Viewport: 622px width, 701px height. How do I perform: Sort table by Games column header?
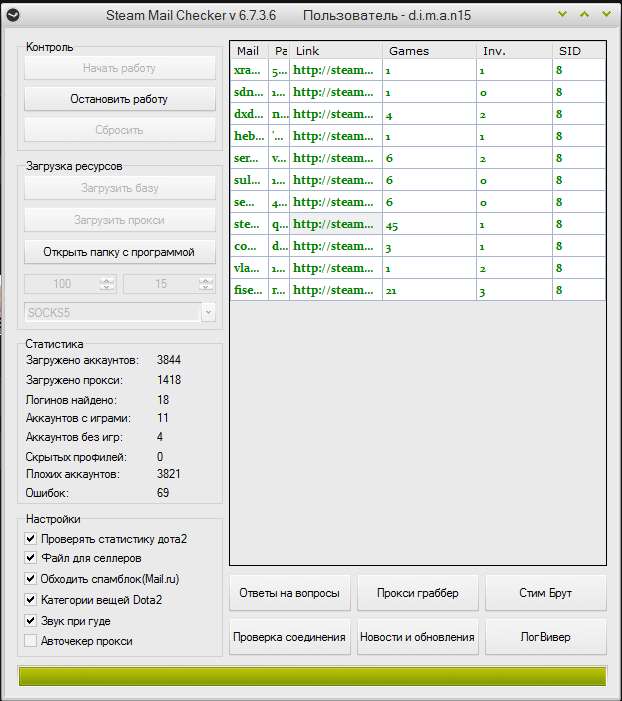click(x=429, y=51)
